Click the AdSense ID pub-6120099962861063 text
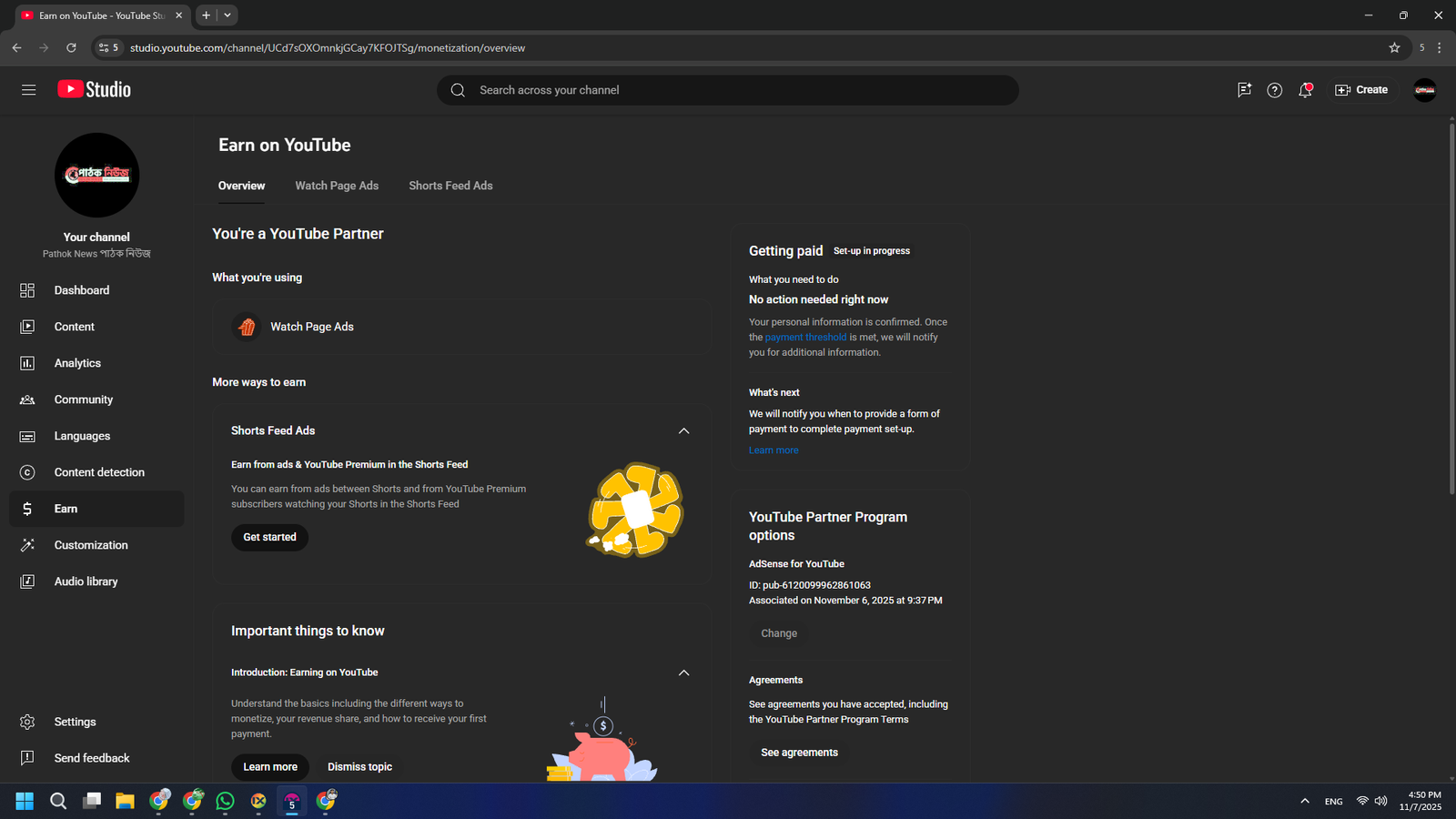The image size is (1456, 819). click(810, 585)
